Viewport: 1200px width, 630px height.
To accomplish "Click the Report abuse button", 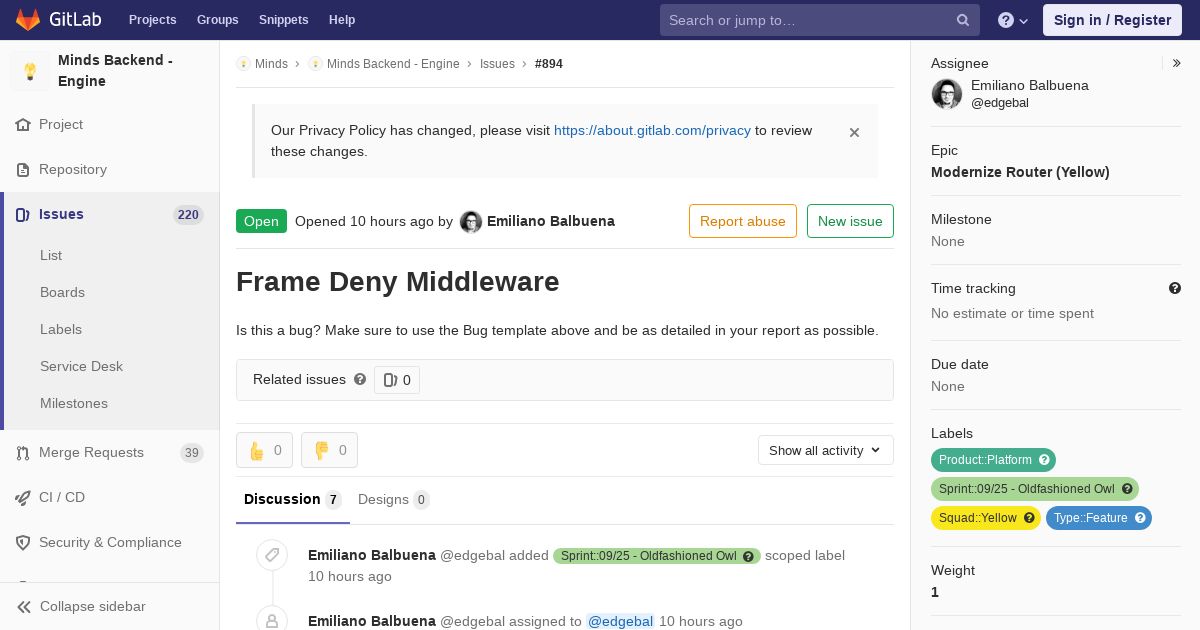I will click(743, 221).
